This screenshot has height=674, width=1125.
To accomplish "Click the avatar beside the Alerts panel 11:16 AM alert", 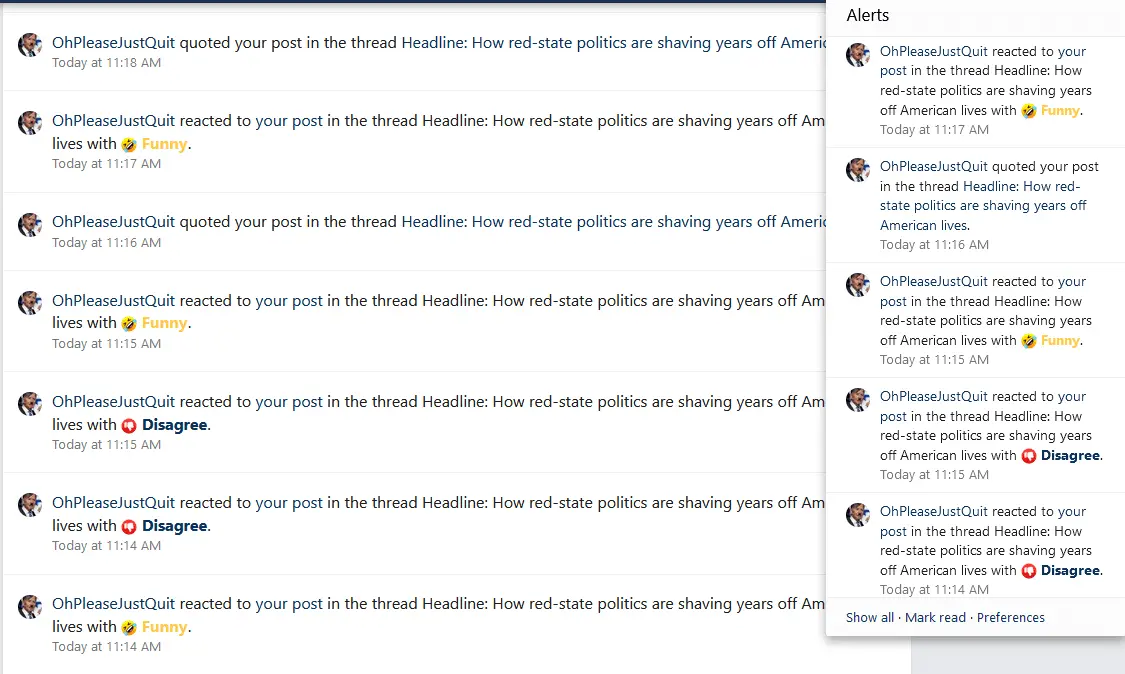I will (x=858, y=170).
